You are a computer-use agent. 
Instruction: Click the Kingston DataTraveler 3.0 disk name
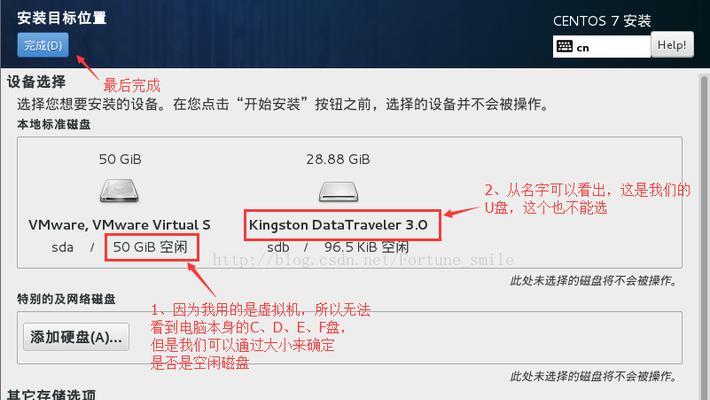coord(338,225)
